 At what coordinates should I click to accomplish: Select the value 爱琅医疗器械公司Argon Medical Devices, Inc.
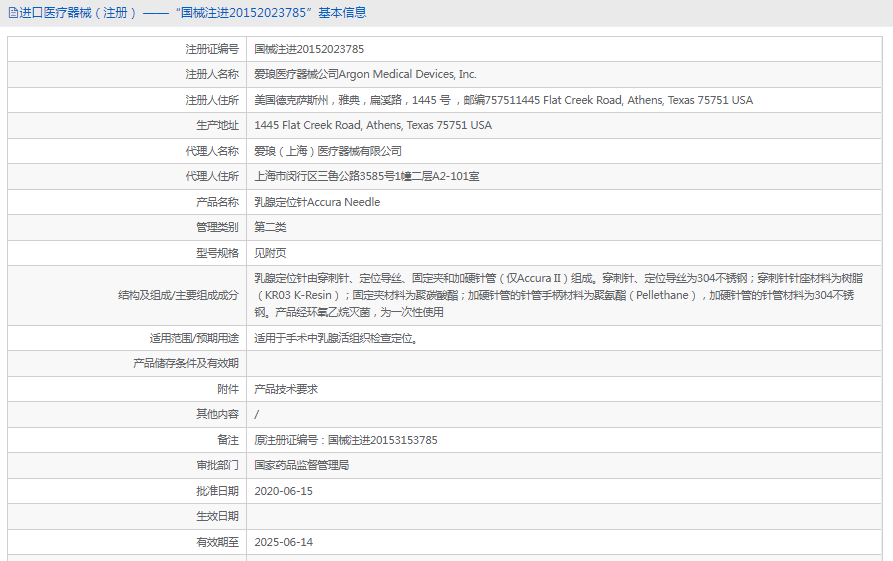tap(366, 74)
